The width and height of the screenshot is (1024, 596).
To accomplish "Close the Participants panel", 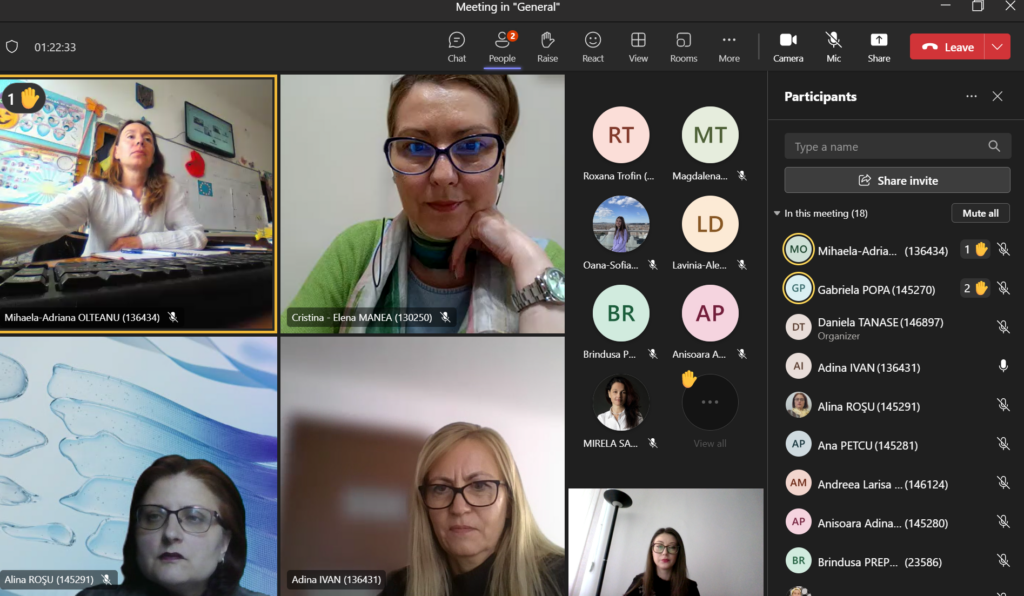I will (997, 97).
